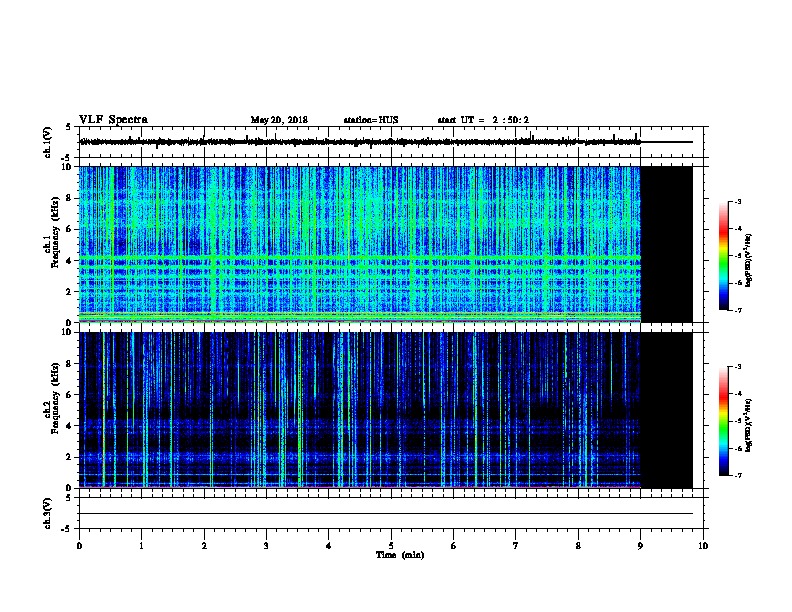Click time axis tick label '0'
The width and height of the screenshot is (792, 612).
79,546
